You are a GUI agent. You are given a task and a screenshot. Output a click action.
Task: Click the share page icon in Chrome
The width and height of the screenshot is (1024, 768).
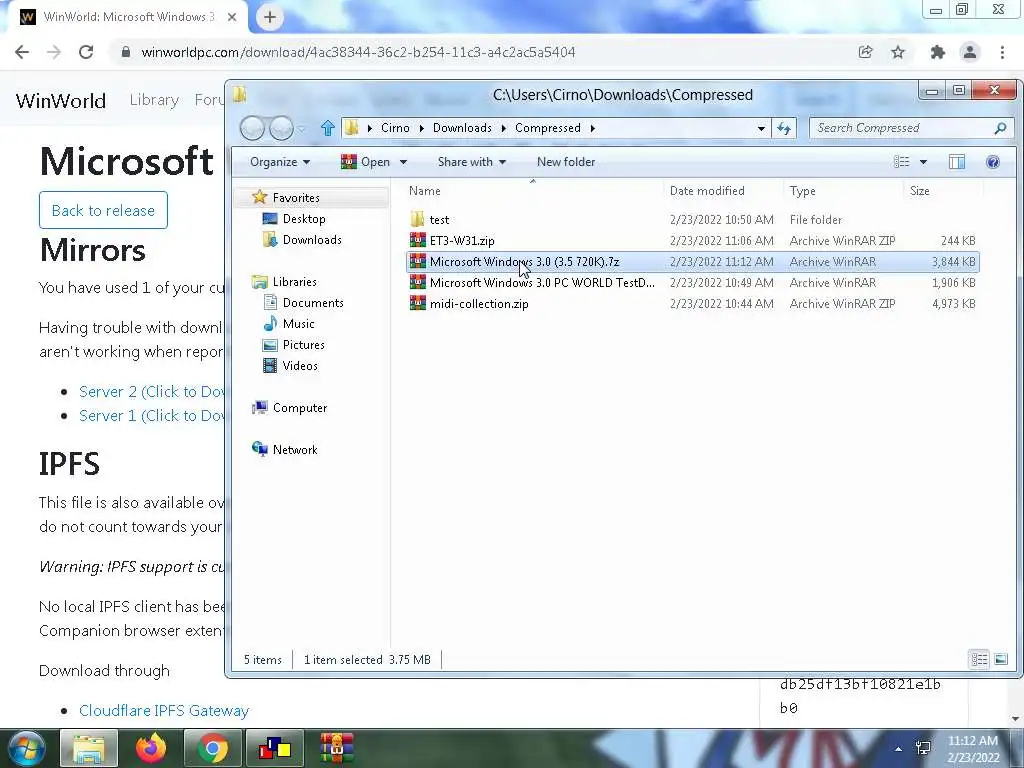click(x=865, y=52)
